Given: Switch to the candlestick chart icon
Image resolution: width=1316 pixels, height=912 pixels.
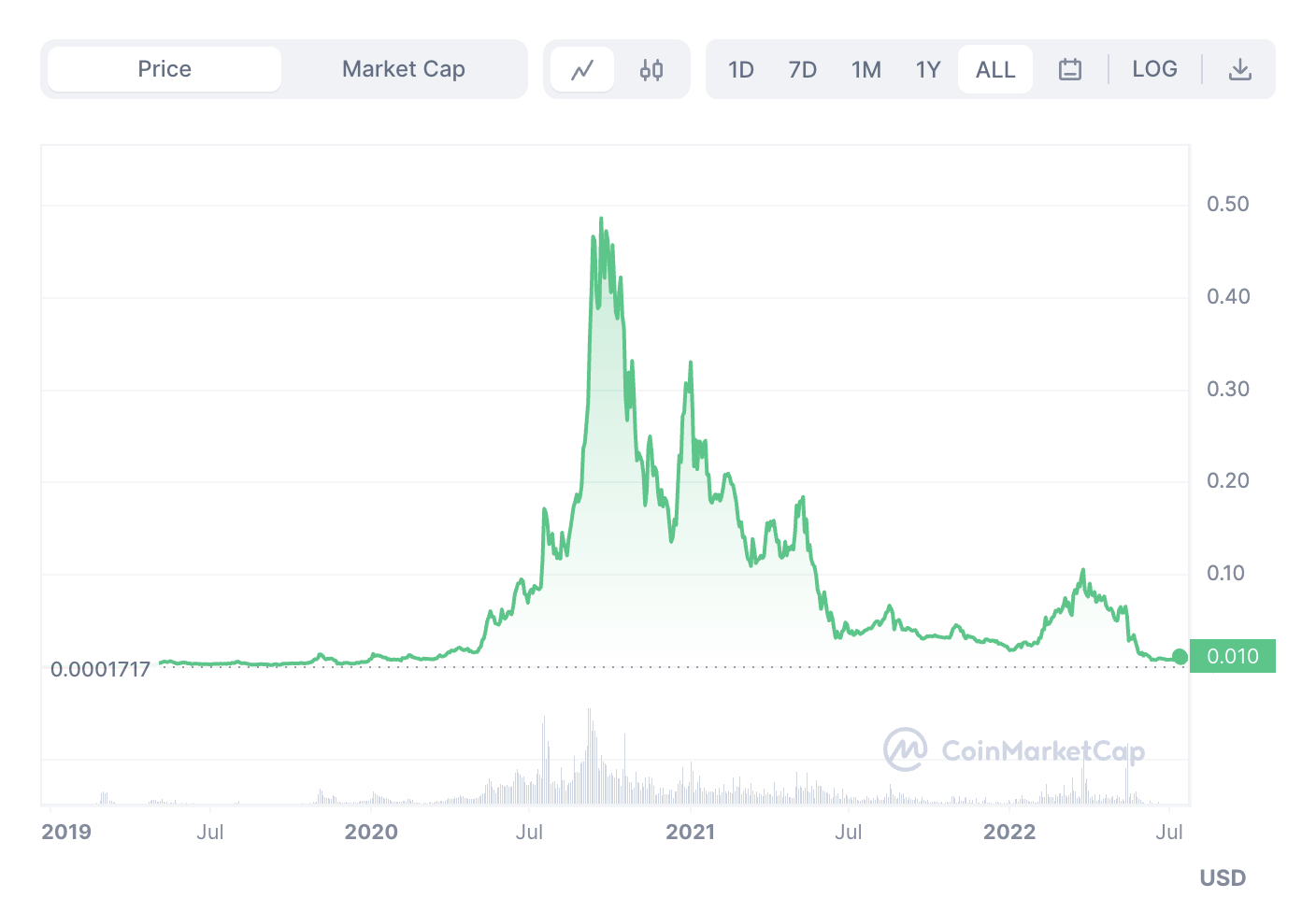Looking at the screenshot, I should pos(651,68).
